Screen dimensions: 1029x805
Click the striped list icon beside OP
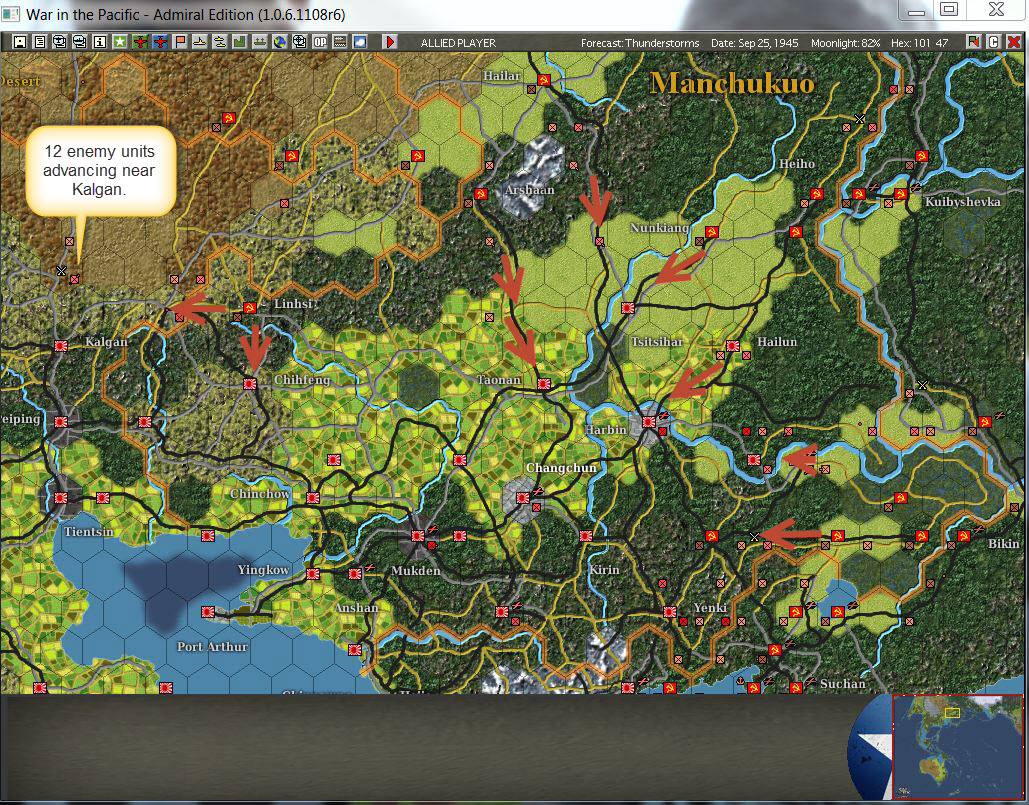[340, 42]
